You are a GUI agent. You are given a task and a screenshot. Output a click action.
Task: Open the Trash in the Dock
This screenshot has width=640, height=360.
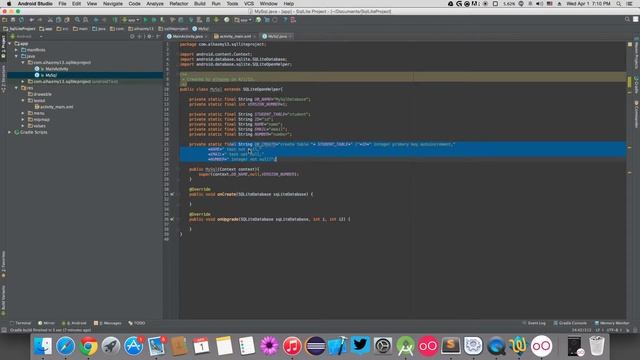pos(596,346)
